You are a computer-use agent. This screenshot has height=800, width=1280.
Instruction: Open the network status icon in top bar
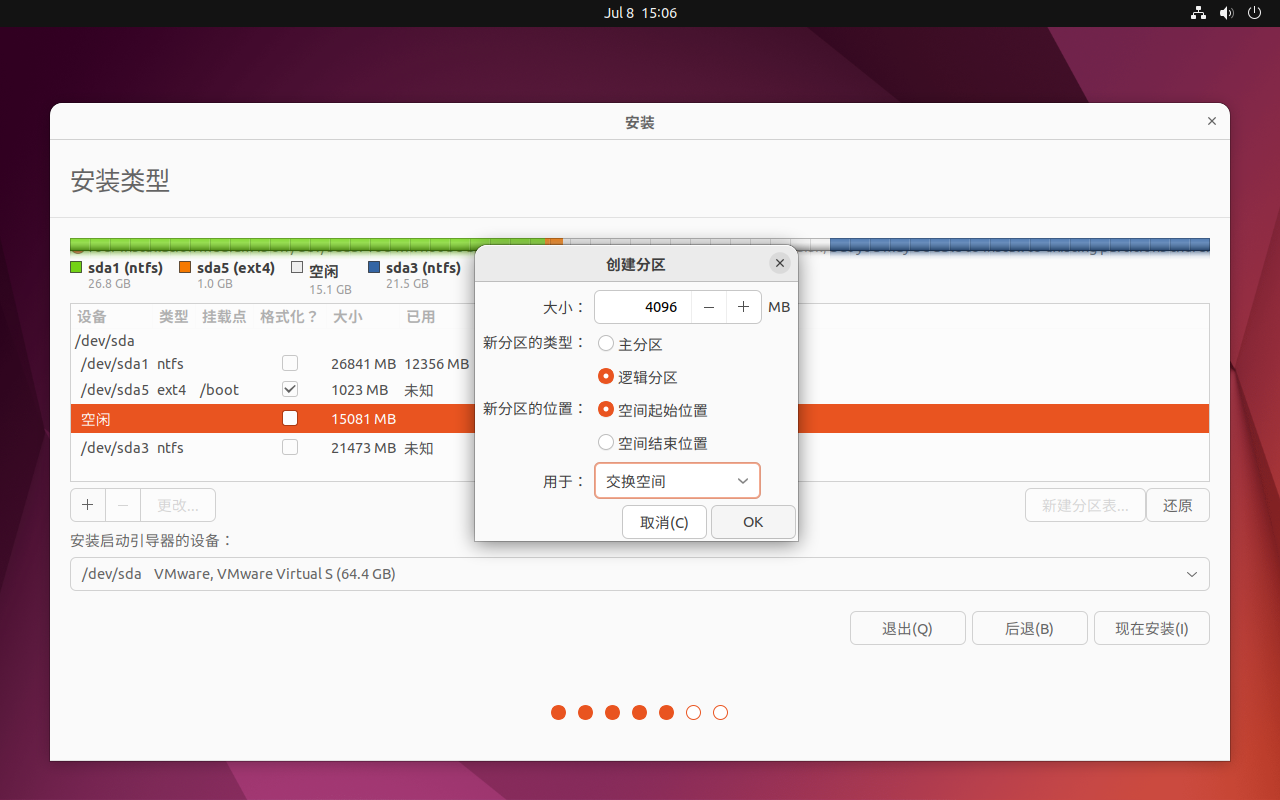[1198, 13]
